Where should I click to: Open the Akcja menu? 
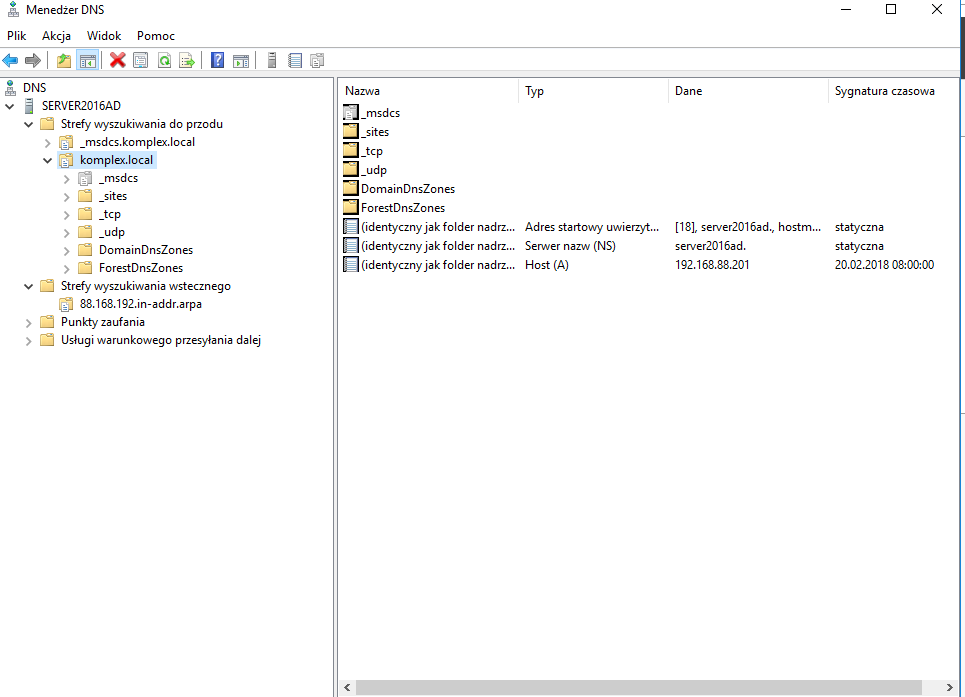point(57,36)
